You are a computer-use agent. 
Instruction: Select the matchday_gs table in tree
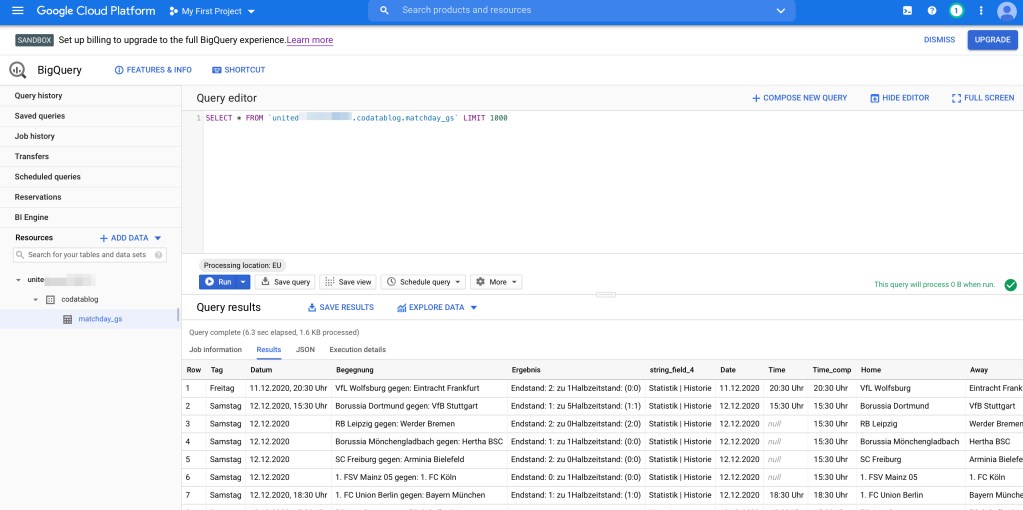[x=100, y=320]
